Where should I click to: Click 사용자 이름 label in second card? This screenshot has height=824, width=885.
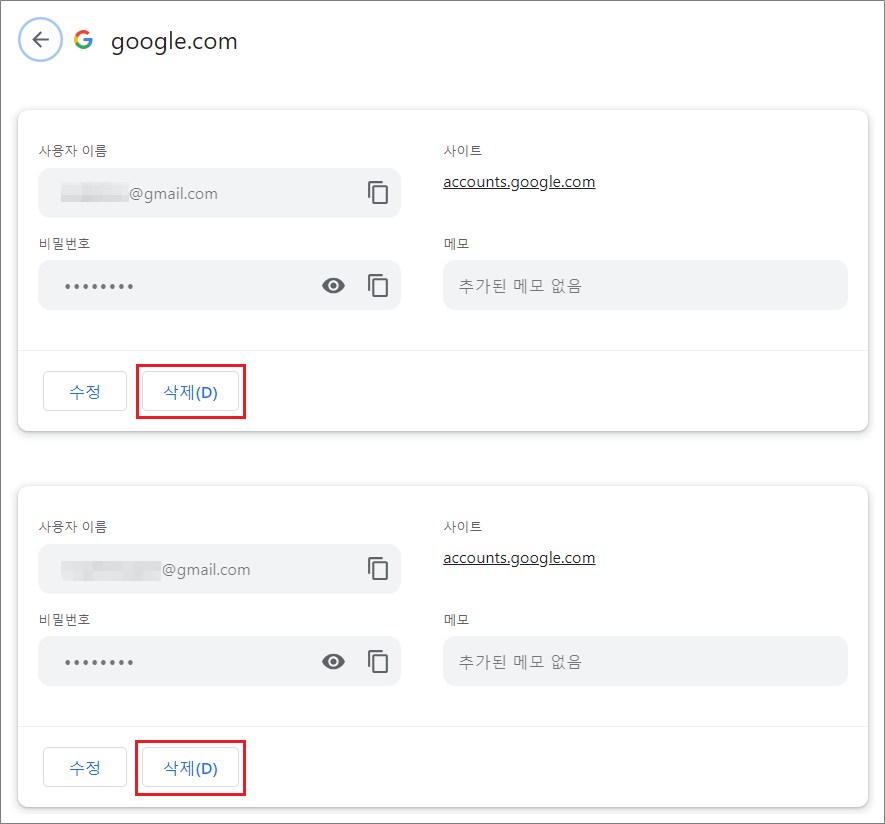[73, 527]
